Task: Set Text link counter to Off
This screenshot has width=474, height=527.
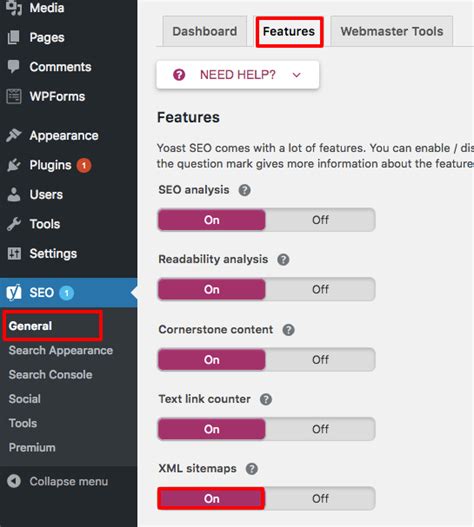Action: [x=320, y=429]
